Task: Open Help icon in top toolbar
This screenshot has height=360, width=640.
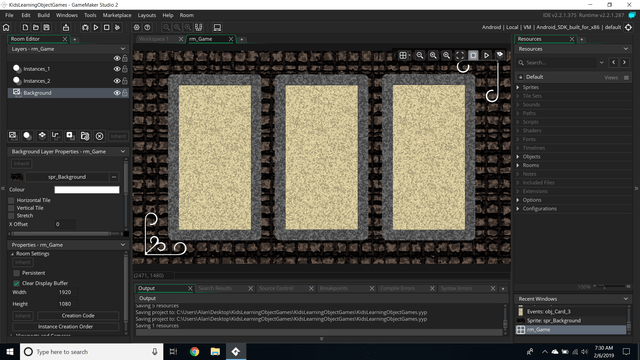Action: pyautogui.click(x=147, y=27)
